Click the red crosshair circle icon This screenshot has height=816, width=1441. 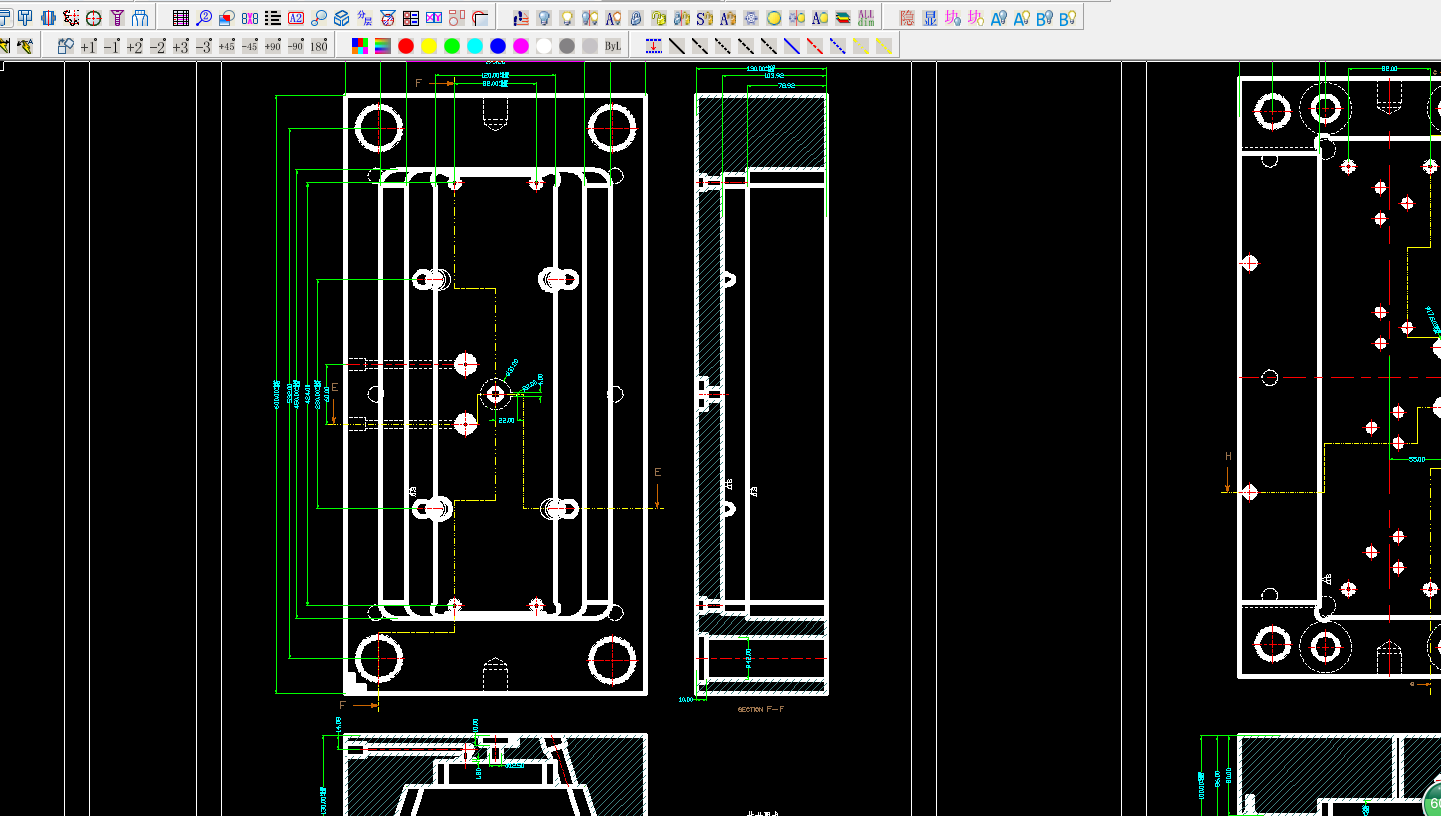click(x=94, y=18)
